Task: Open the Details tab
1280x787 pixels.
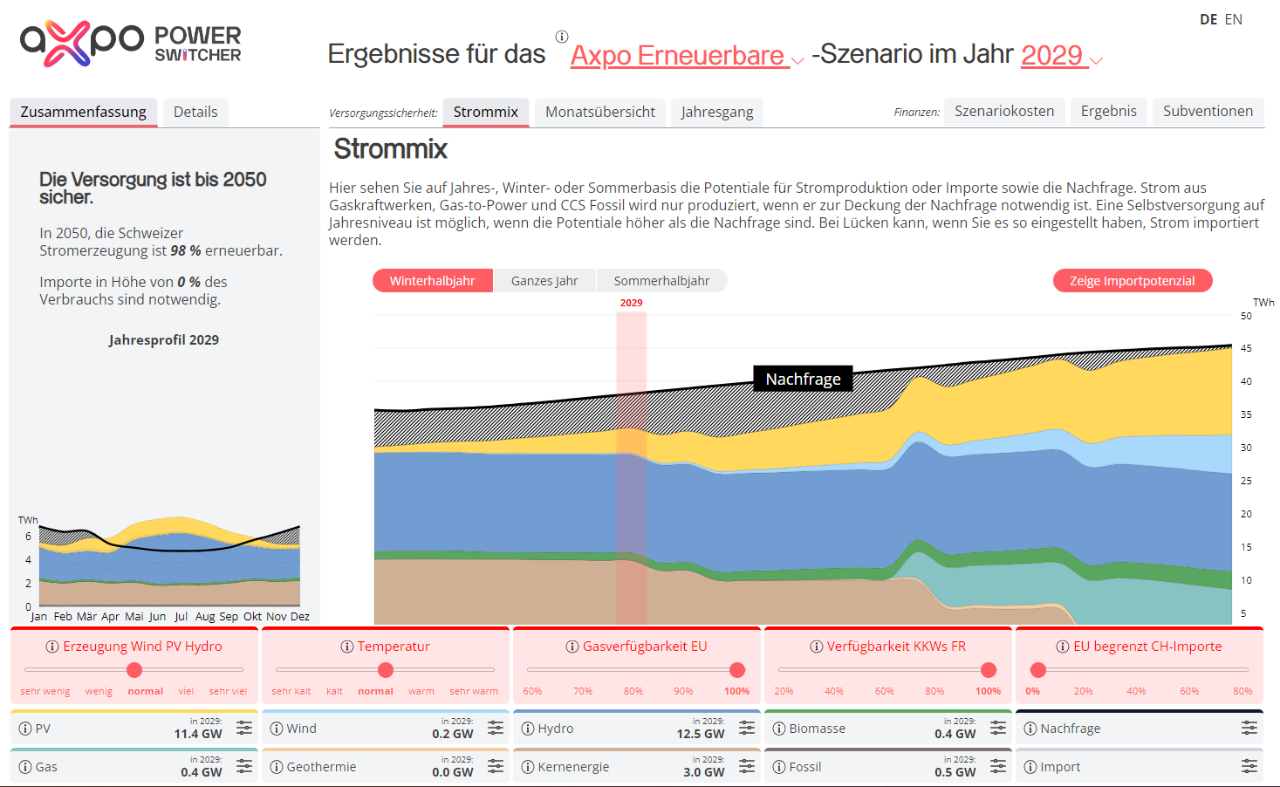Action: coord(195,112)
